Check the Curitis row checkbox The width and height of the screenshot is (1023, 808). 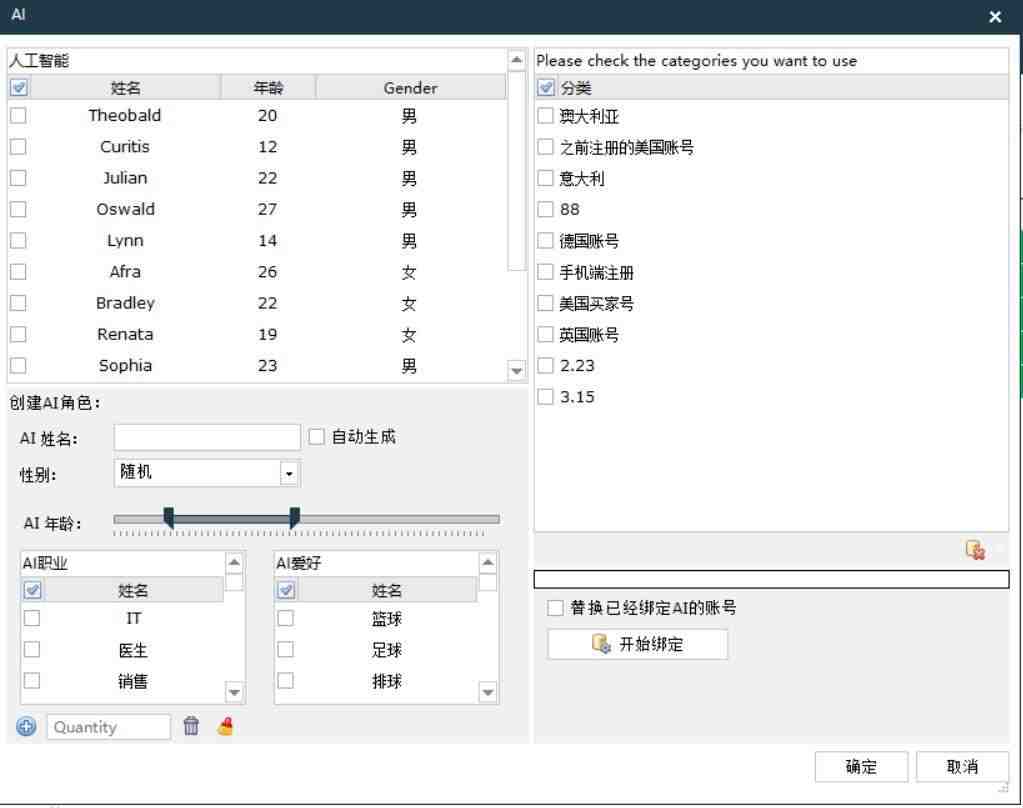[x=18, y=147]
